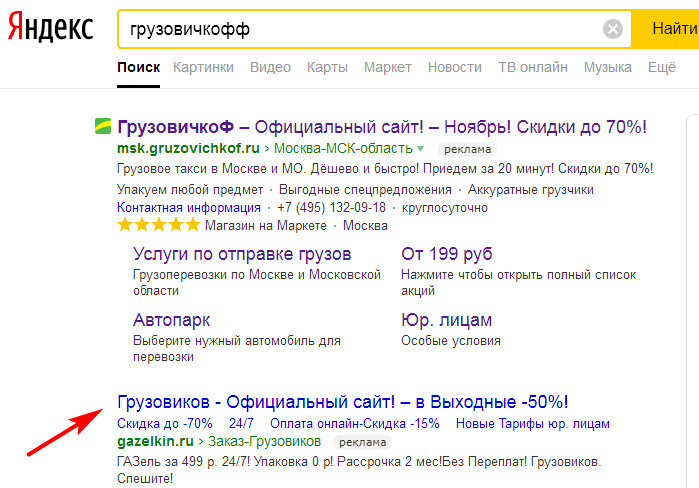Clear the search query with the X icon

613,29
